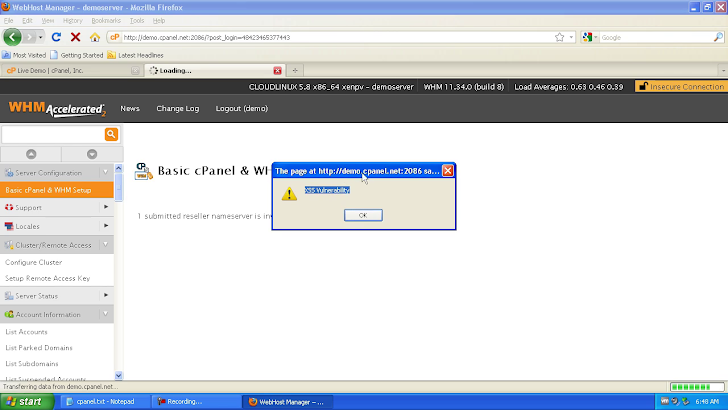Close the alert dialog with its X

tap(448, 171)
